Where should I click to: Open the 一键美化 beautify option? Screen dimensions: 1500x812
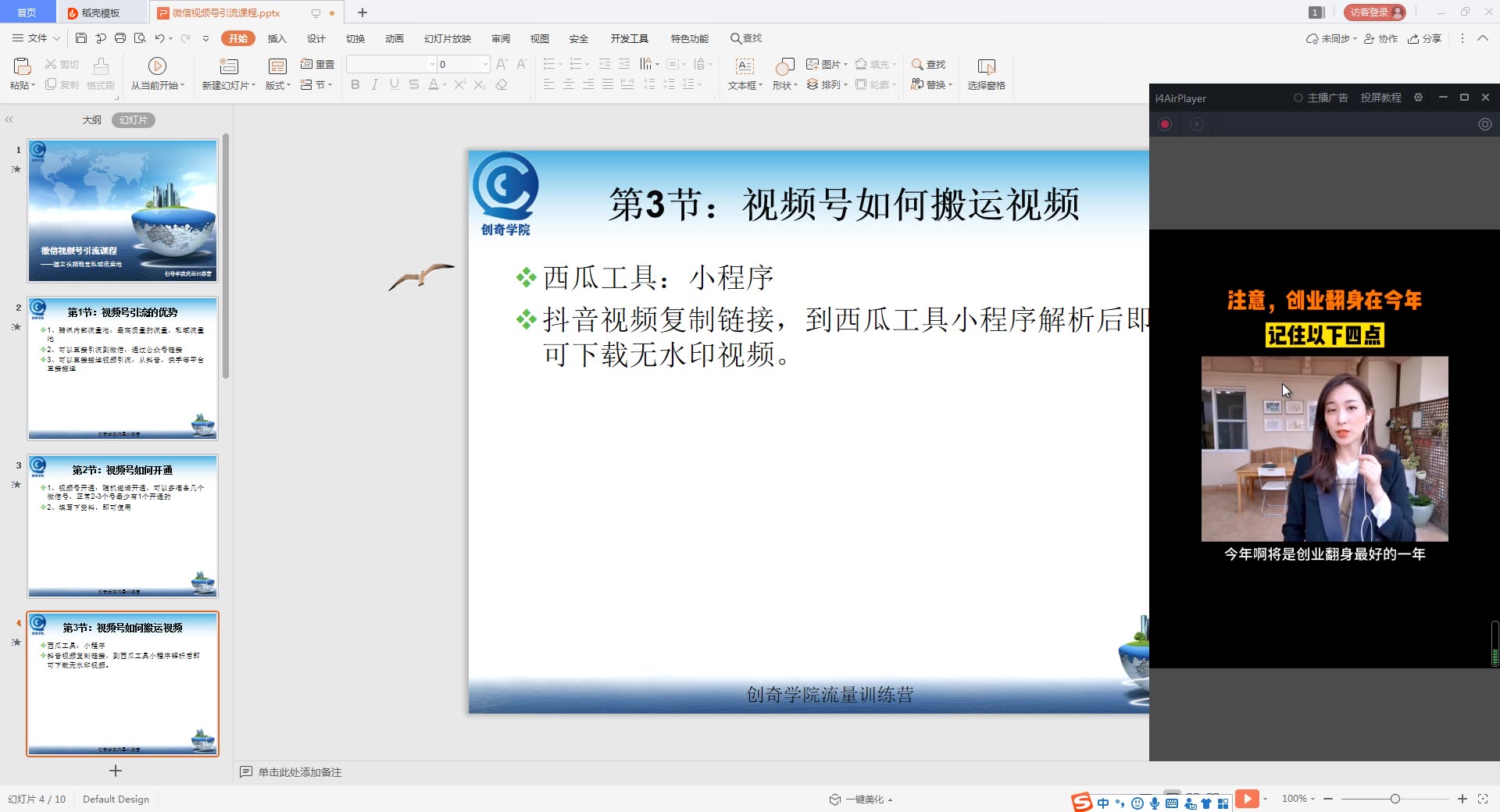tap(862, 799)
